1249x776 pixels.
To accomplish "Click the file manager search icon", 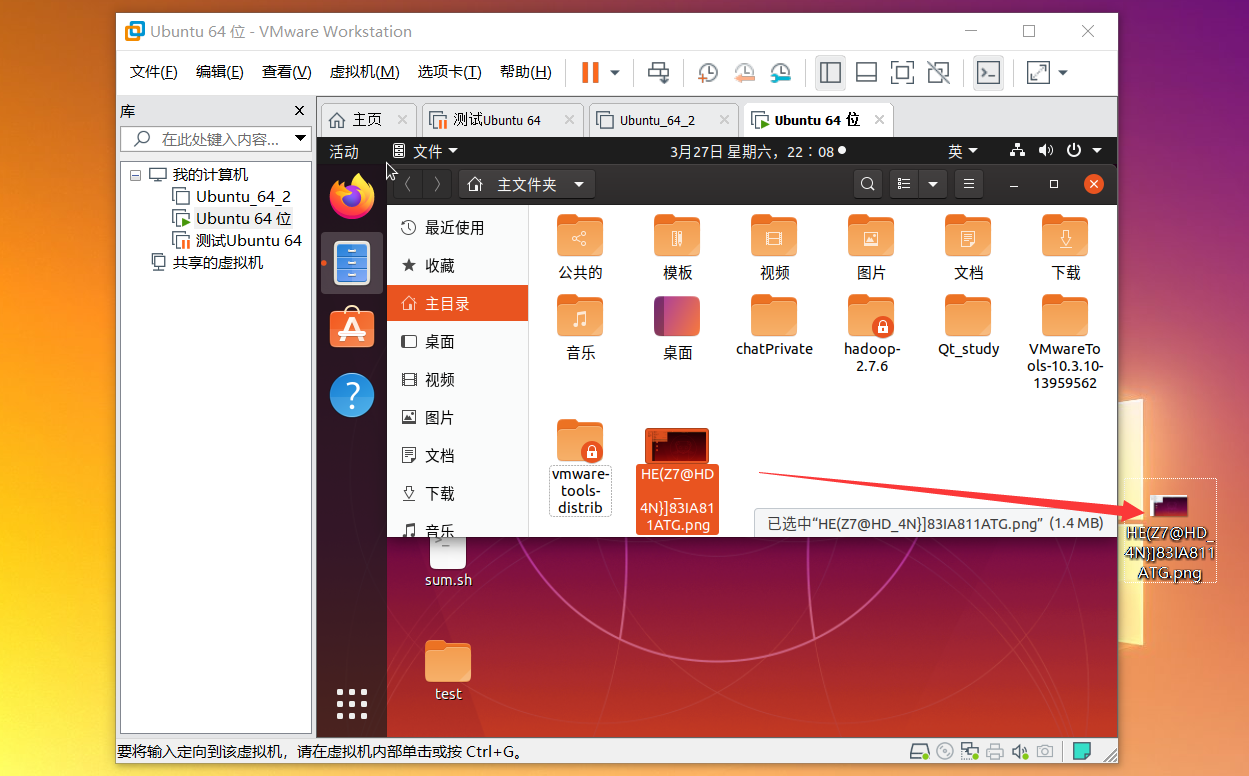I will pos(868,184).
